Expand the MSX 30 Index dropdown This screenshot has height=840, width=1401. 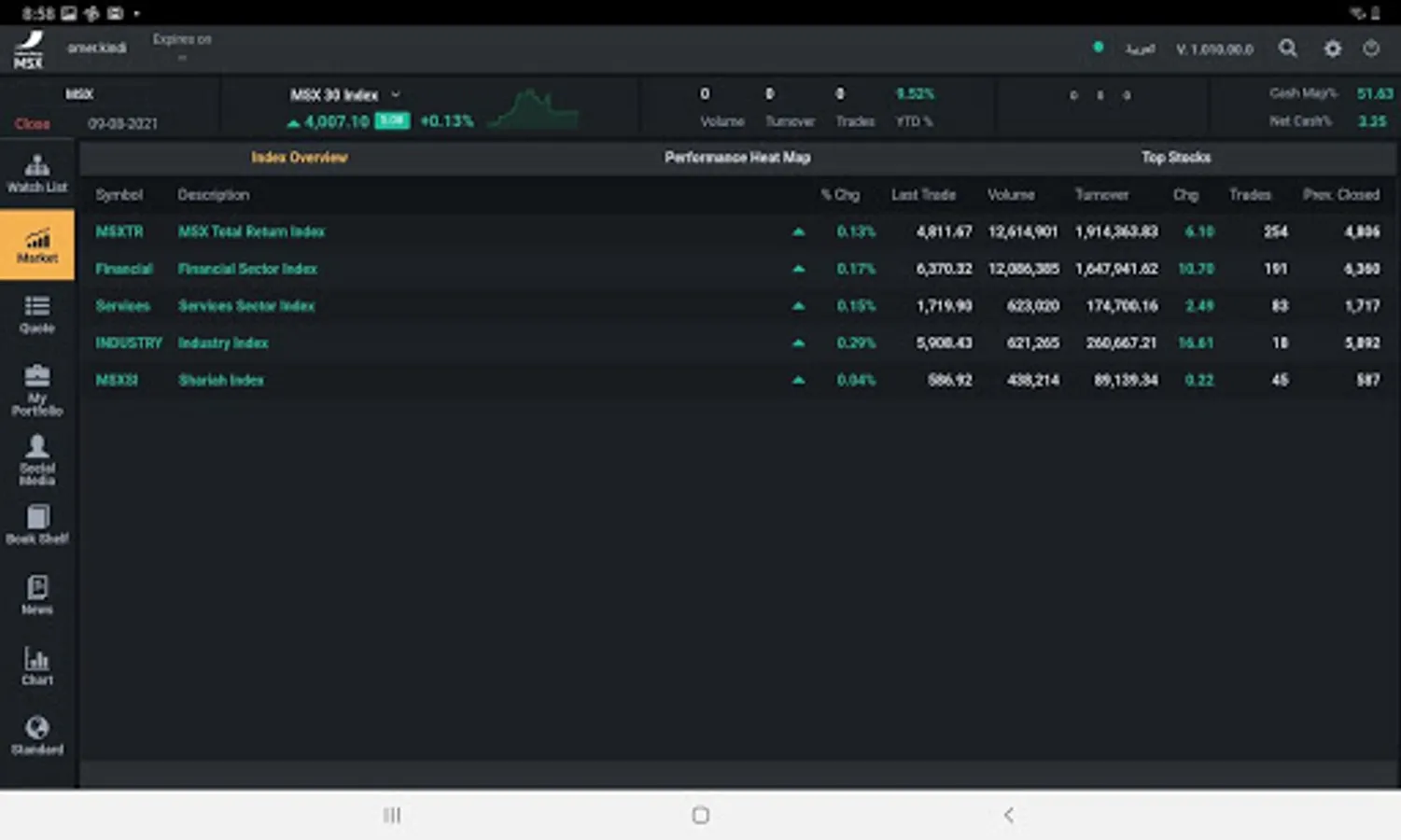pos(396,94)
